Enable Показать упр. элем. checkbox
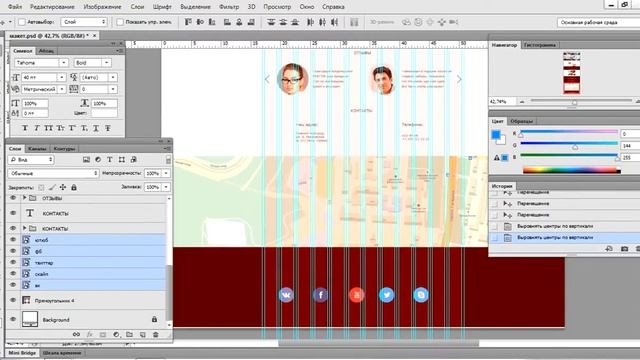The width and height of the screenshot is (640, 360). pyautogui.click(x=120, y=22)
